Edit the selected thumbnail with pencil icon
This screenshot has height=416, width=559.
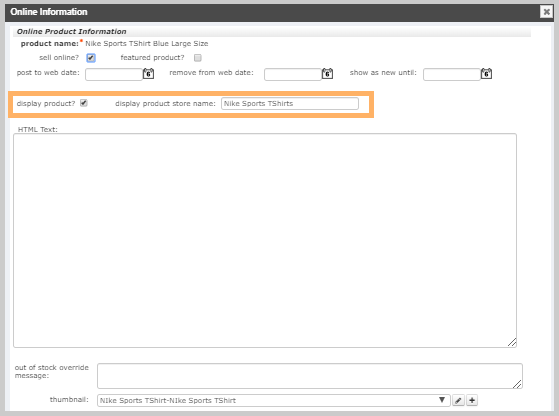(458, 400)
